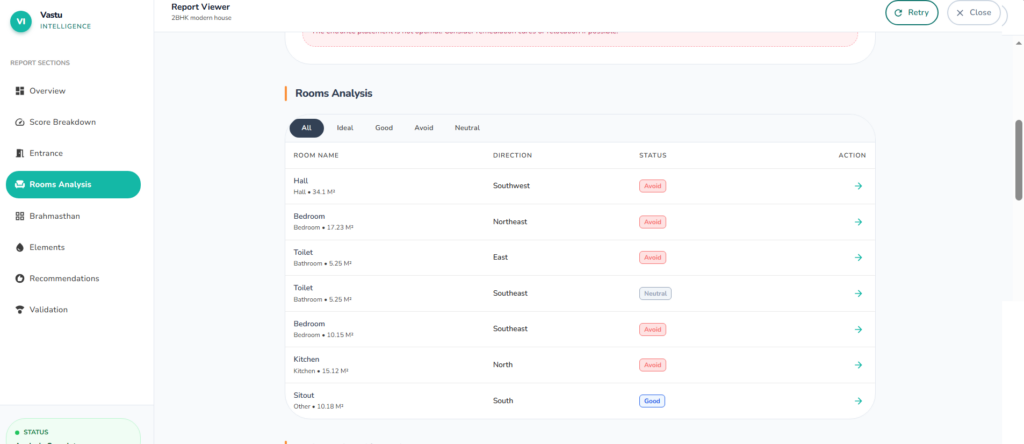This screenshot has width=1024, height=444.
Task: Click the Brahmasthan grid icon
Action: coord(20,216)
